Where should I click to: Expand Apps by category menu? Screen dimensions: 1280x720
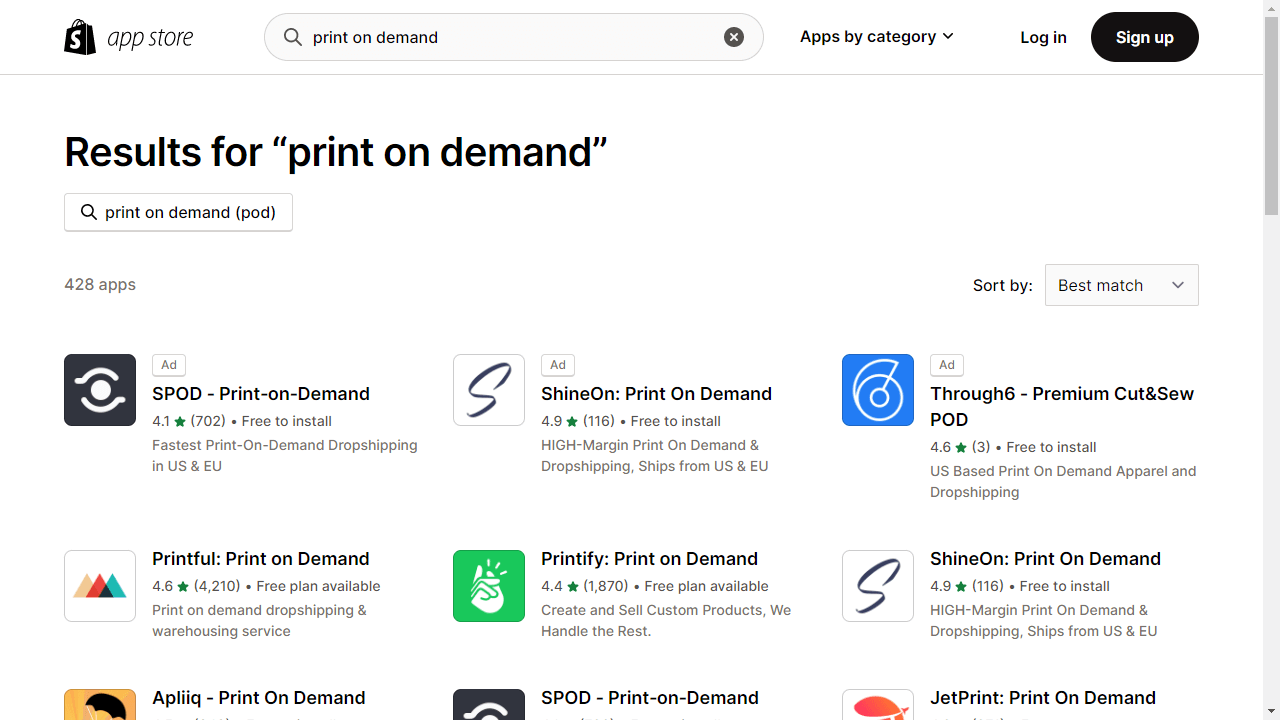(x=877, y=37)
